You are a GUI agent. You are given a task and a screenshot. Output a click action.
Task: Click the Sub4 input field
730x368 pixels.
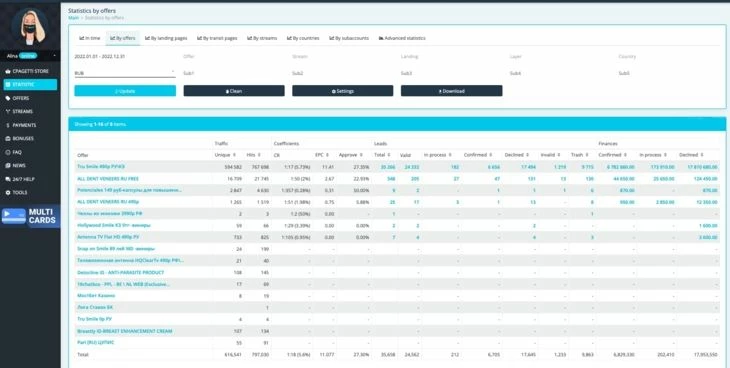tap(560, 73)
